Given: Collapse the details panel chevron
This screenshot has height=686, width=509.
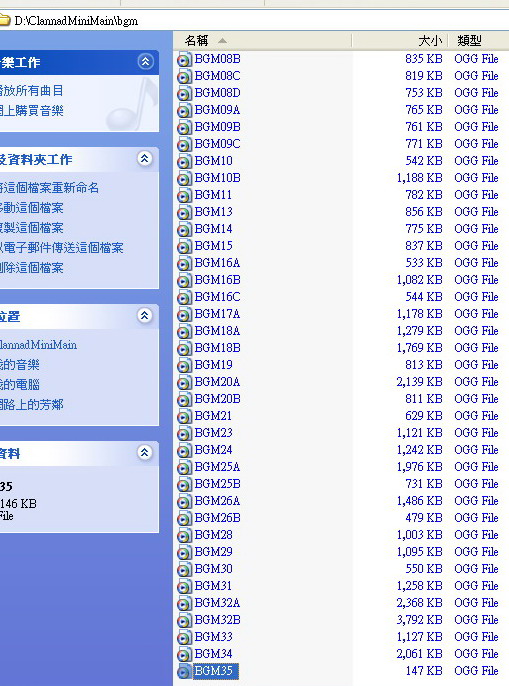Looking at the screenshot, I should tap(145, 452).
